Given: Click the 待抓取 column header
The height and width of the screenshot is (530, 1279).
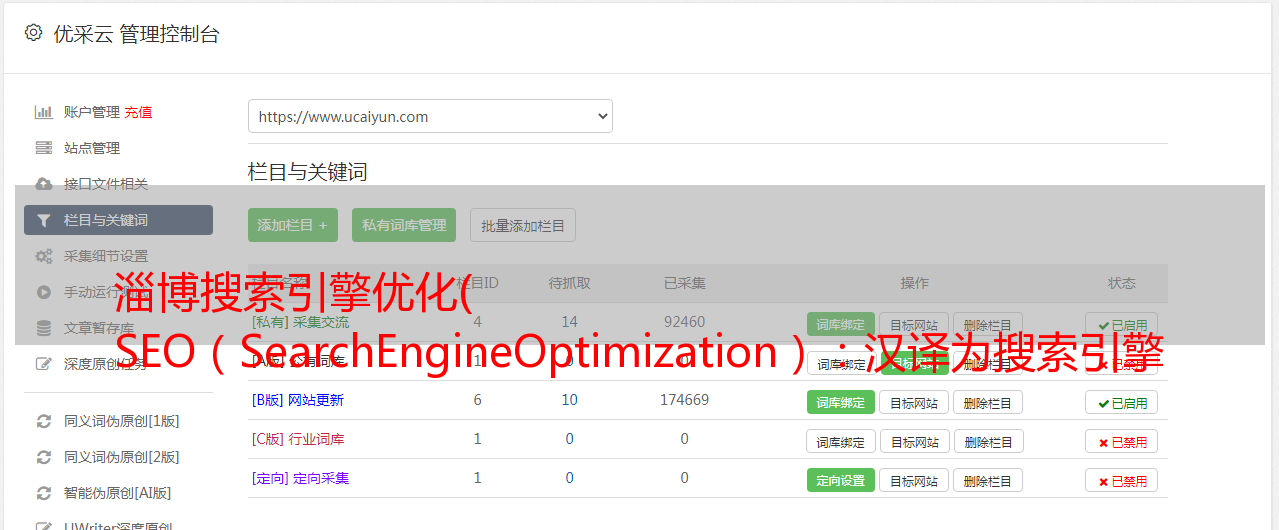Looking at the screenshot, I should [569, 283].
